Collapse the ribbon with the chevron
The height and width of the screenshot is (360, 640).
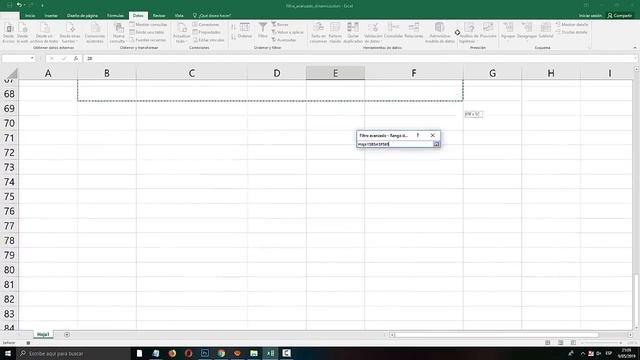pyautogui.click(x=635, y=48)
